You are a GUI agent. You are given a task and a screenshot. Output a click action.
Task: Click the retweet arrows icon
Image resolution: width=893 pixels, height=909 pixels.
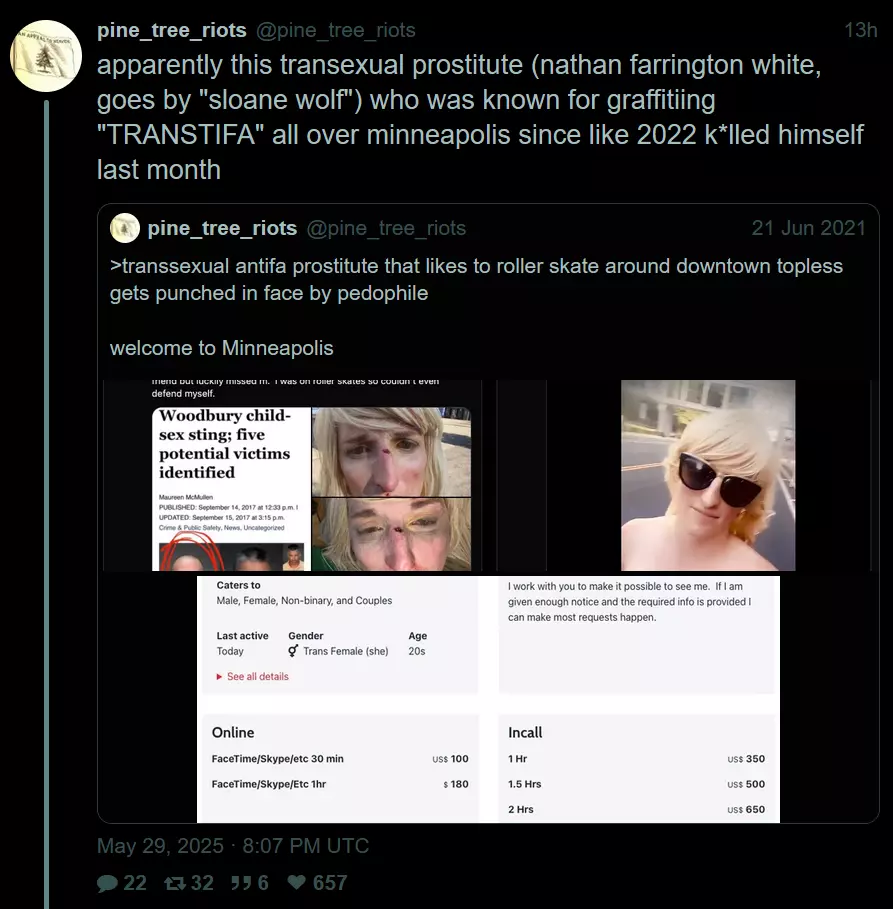pyautogui.click(x=175, y=883)
